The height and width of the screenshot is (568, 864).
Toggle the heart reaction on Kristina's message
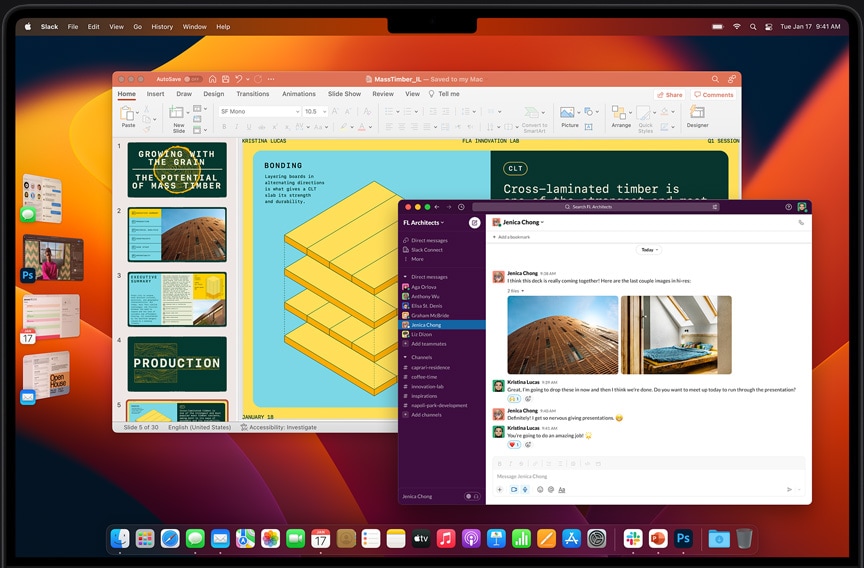(514, 444)
